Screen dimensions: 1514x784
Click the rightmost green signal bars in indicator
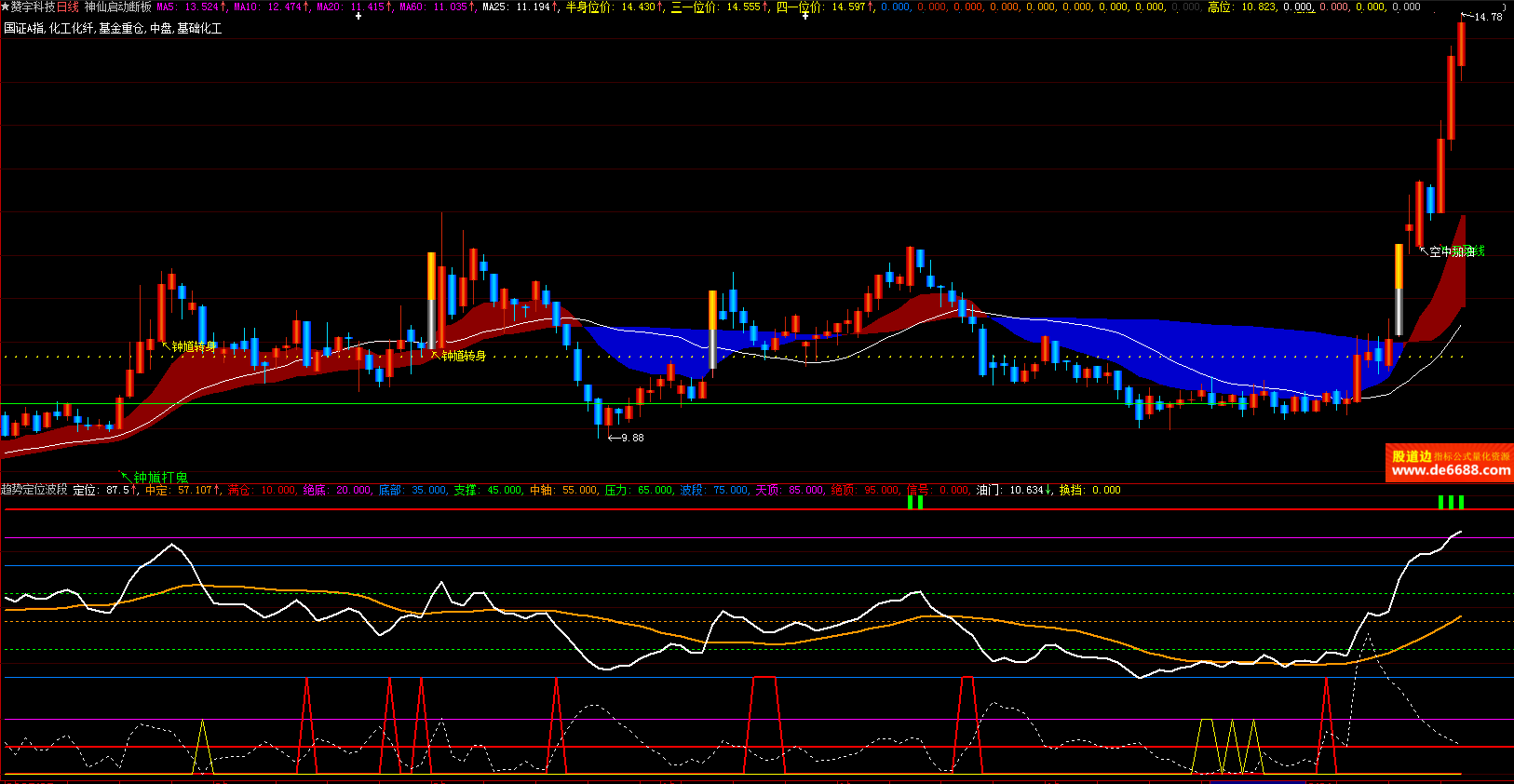point(1450,502)
